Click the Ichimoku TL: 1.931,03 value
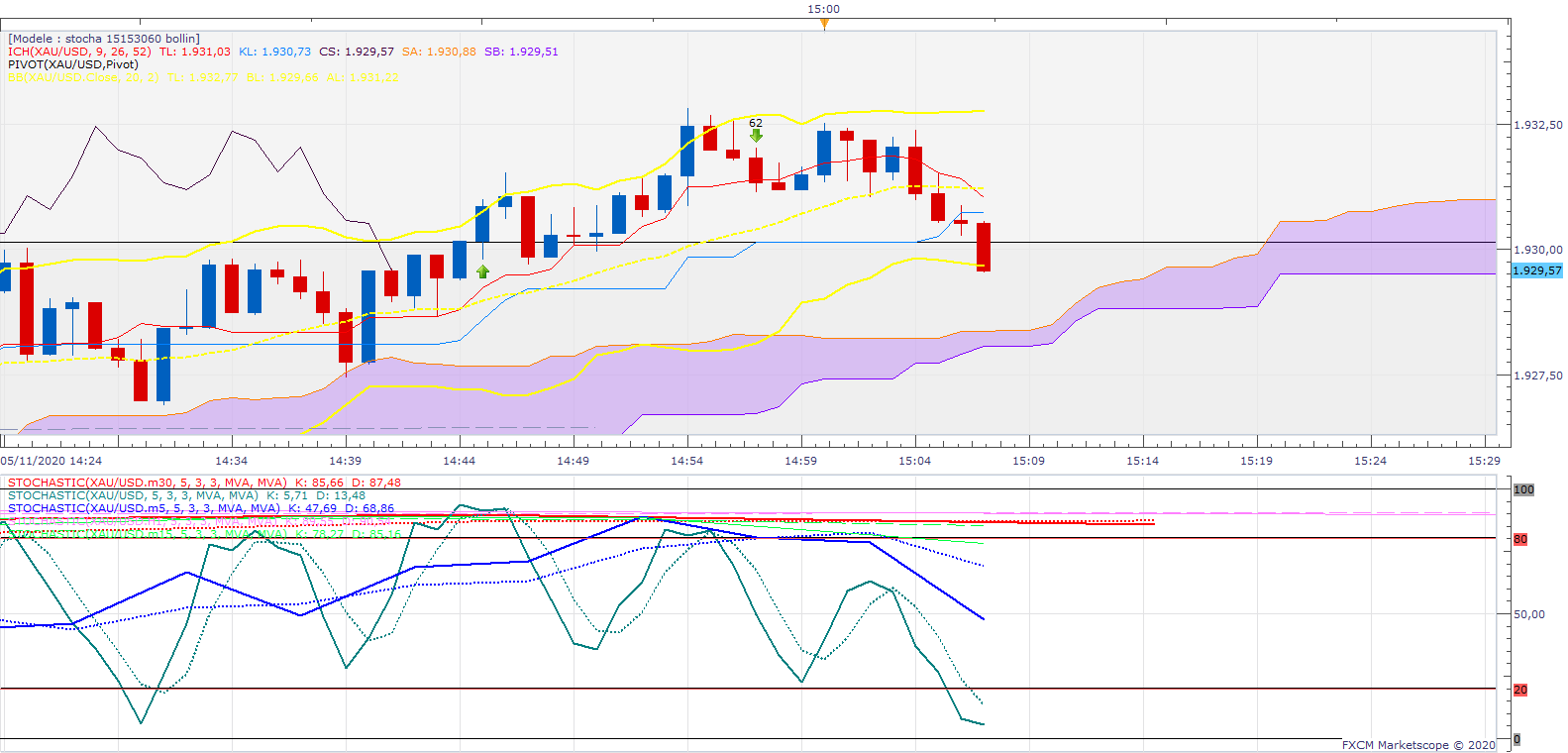The width and height of the screenshot is (1568, 753). point(195,52)
